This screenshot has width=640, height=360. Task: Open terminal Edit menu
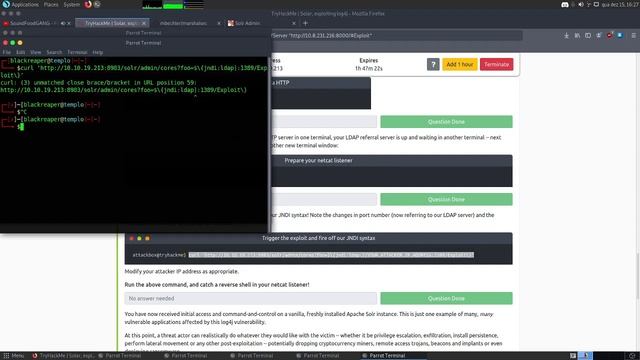pos(20,52)
